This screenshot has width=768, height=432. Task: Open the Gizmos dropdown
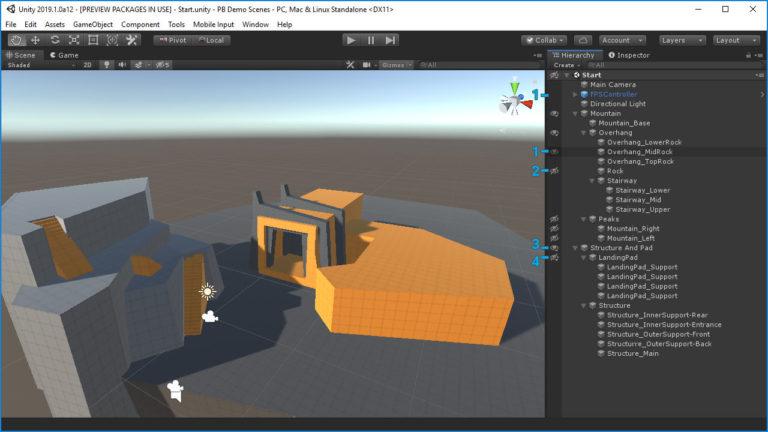tap(397, 65)
